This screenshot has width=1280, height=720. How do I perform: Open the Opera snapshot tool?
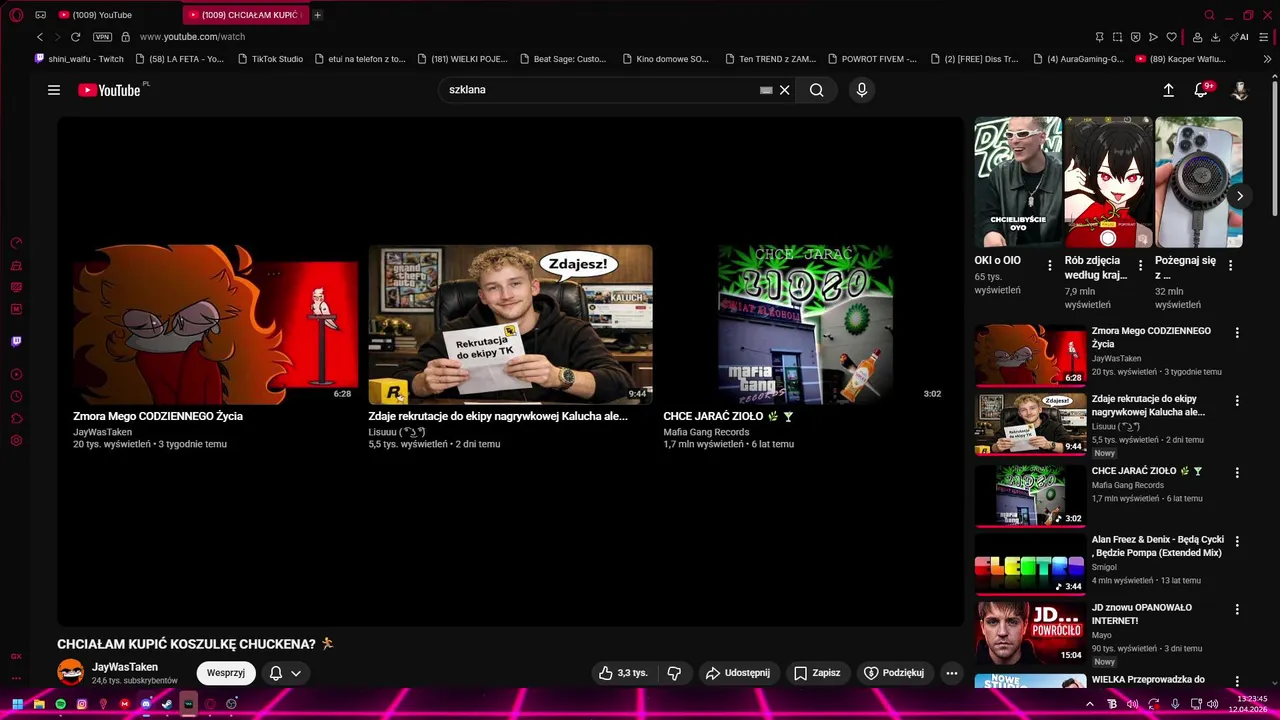1117,37
